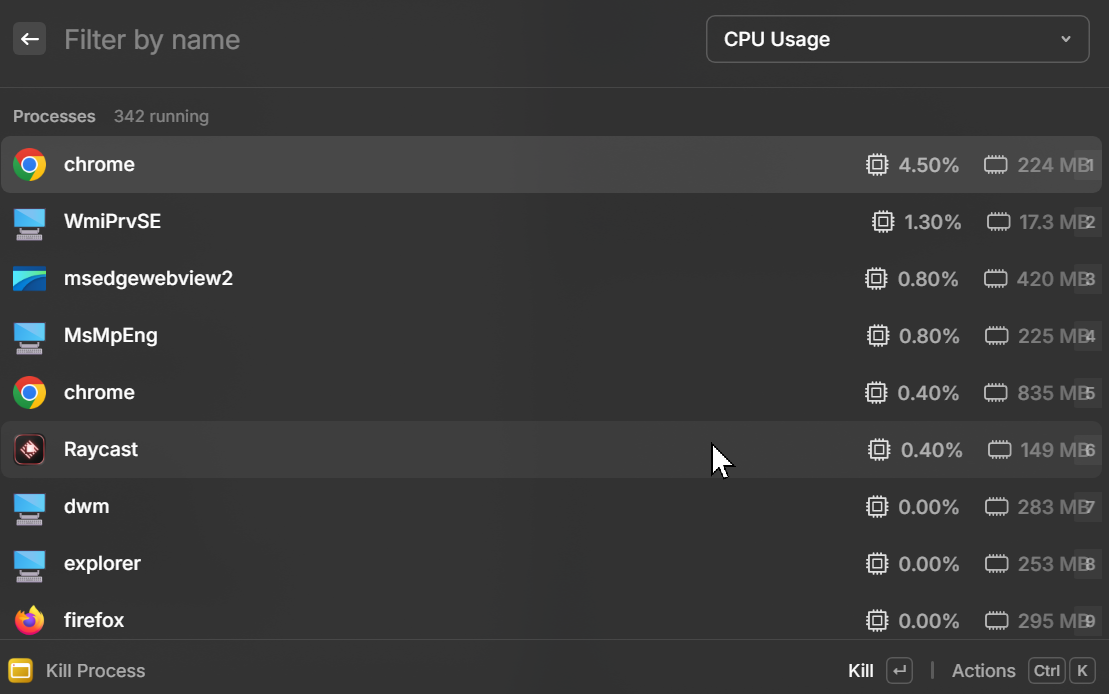Select the Firefox process icon
The width and height of the screenshot is (1109, 694).
pos(29,620)
